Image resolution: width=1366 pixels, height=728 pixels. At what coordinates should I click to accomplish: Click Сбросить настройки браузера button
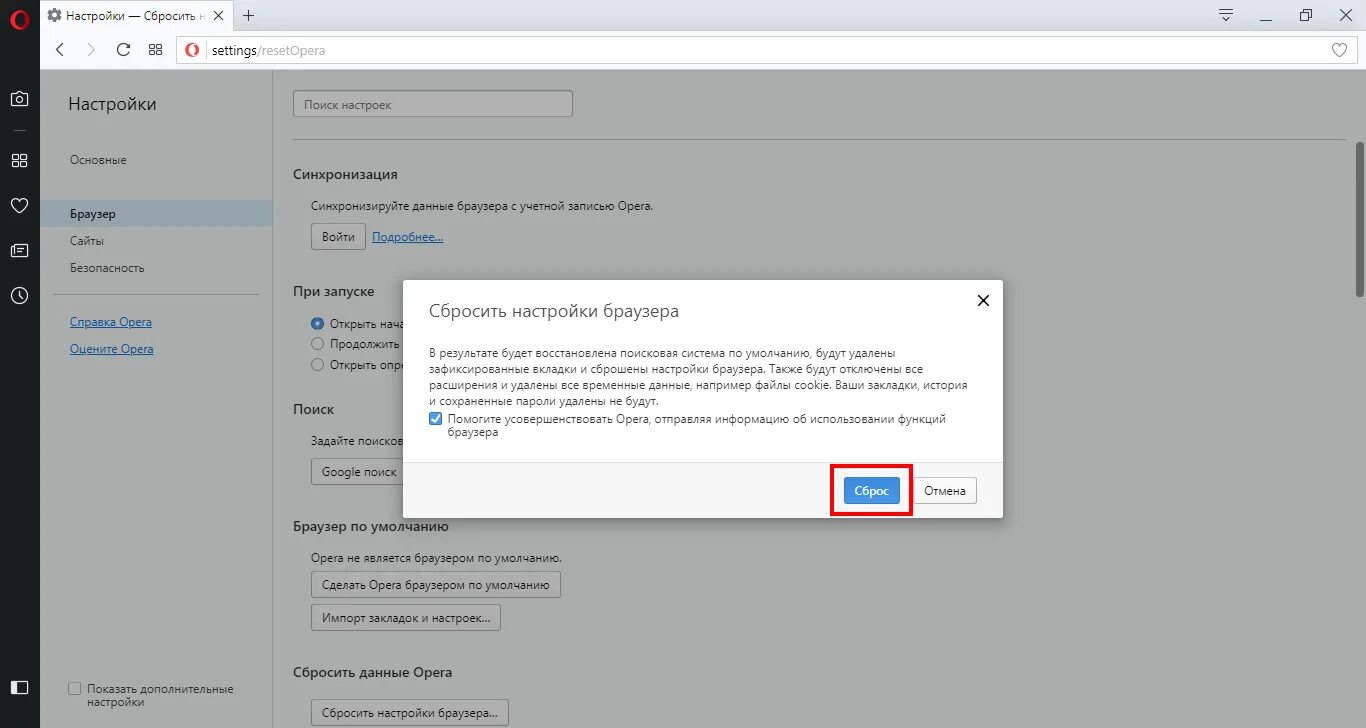pos(410,713)
